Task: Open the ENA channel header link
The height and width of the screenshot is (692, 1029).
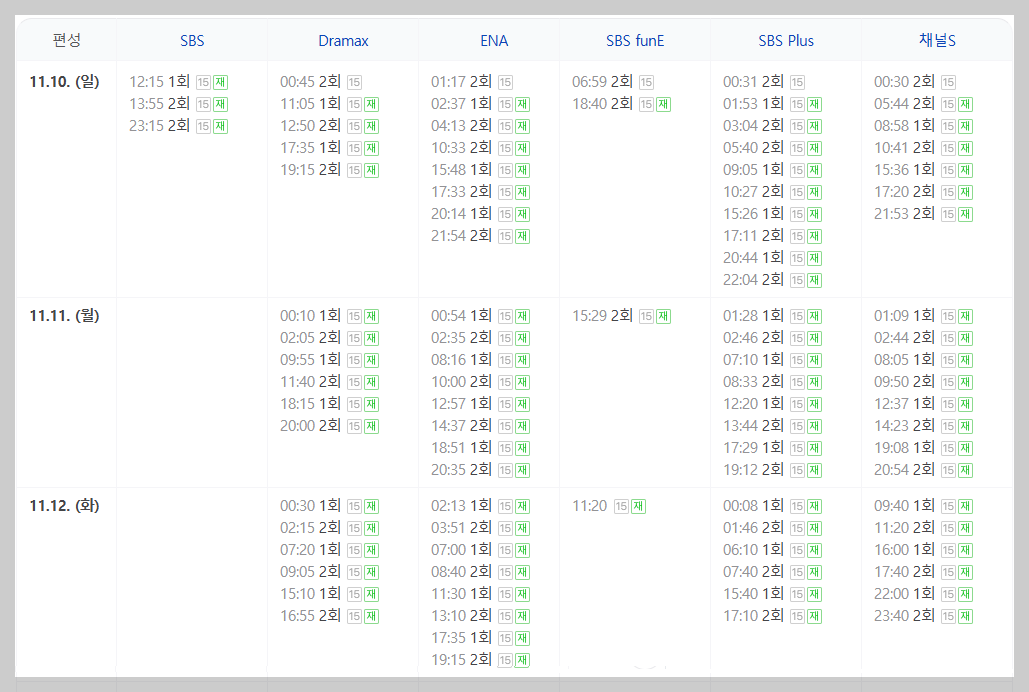Action: tap(494, 41)
